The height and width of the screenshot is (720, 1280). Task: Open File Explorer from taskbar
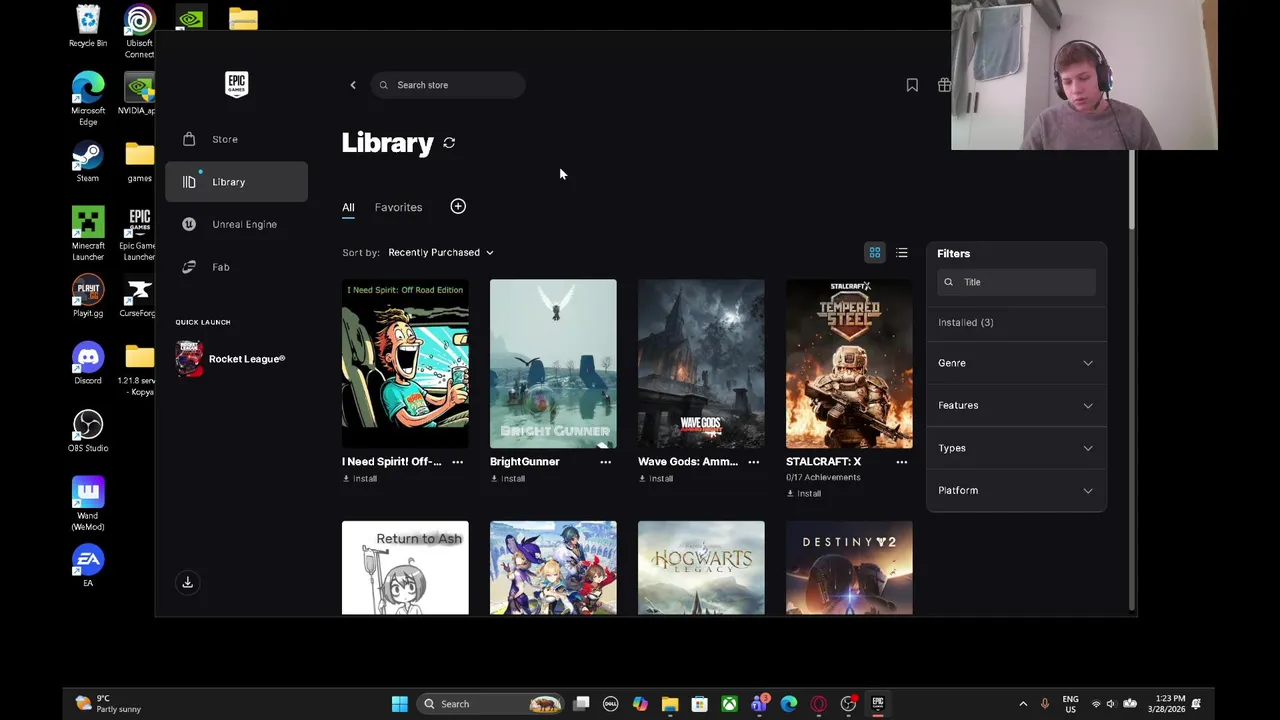pos(670,704)
